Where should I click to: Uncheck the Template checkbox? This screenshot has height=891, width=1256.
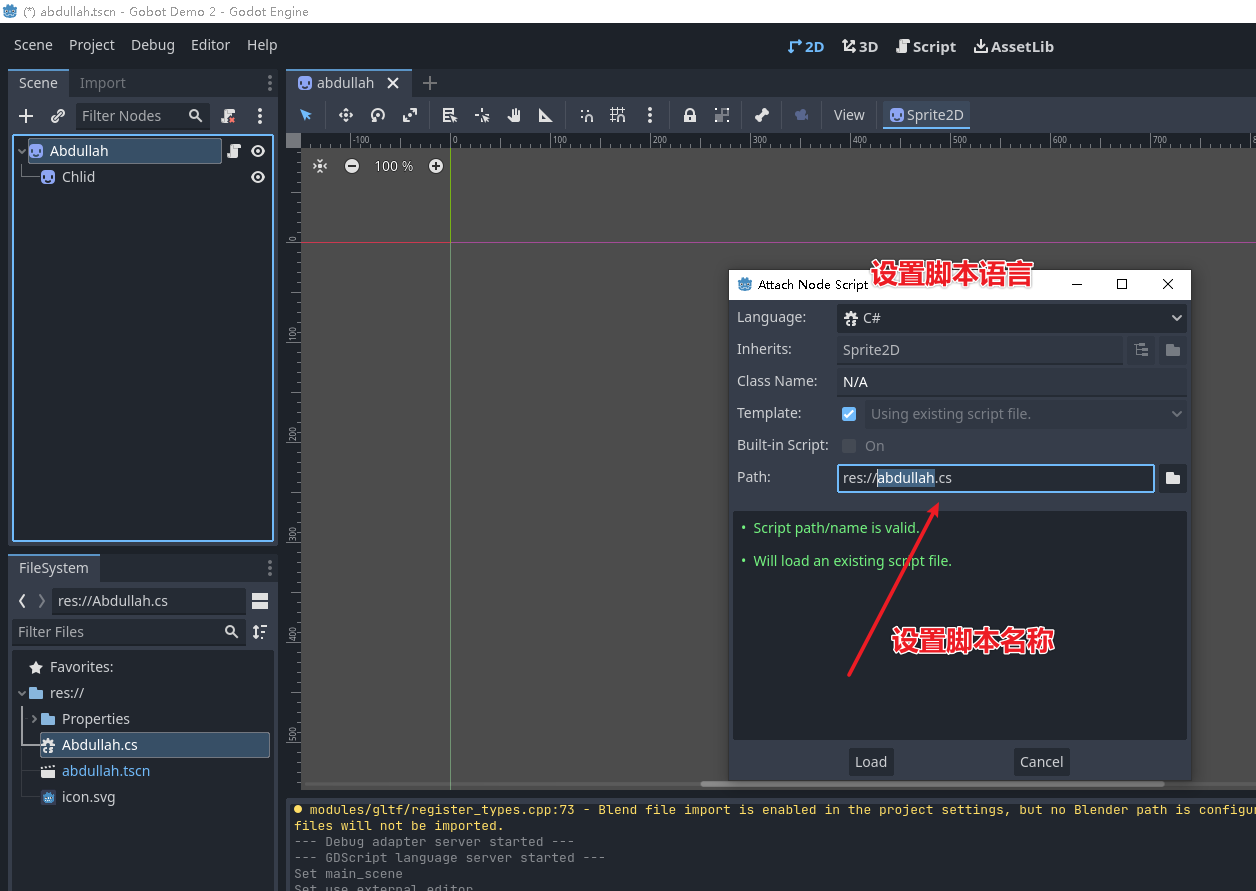(849, 414)
